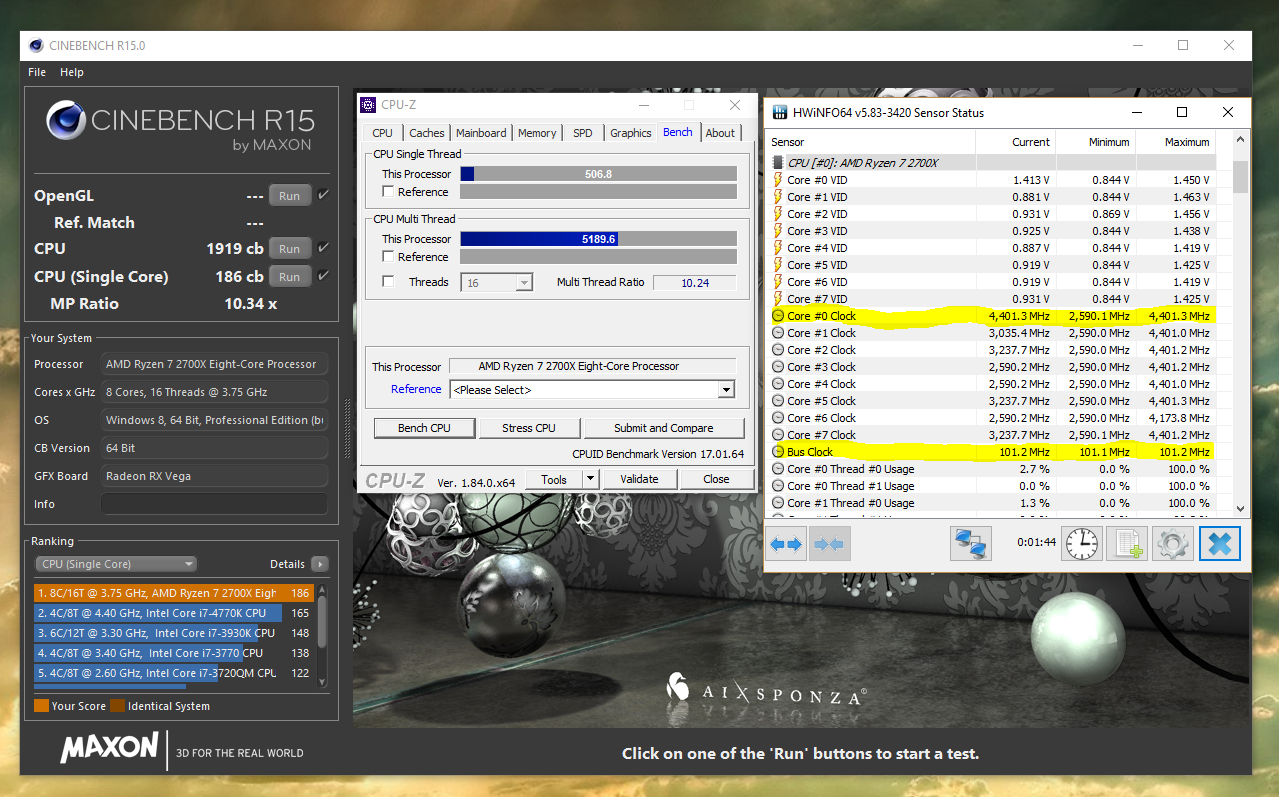Image resolution: width=1279 pixels, height=797 pixels.
Task: Click the expand columns arrows icon in HWiNFO
Action: tap(785, 544)
